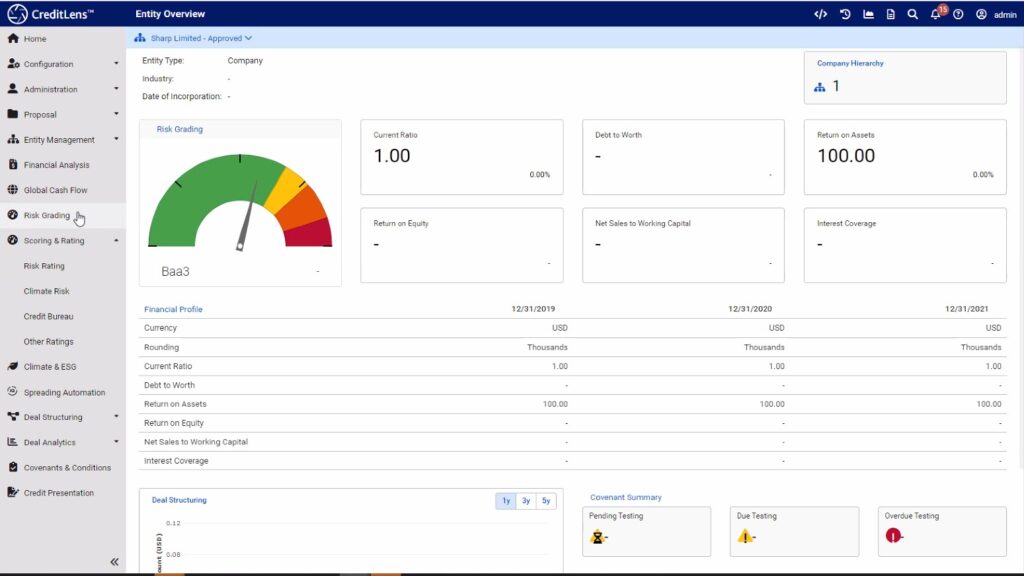Open the admin user profile
This screenshot has height=576, width=1024.
pos(996,15)
